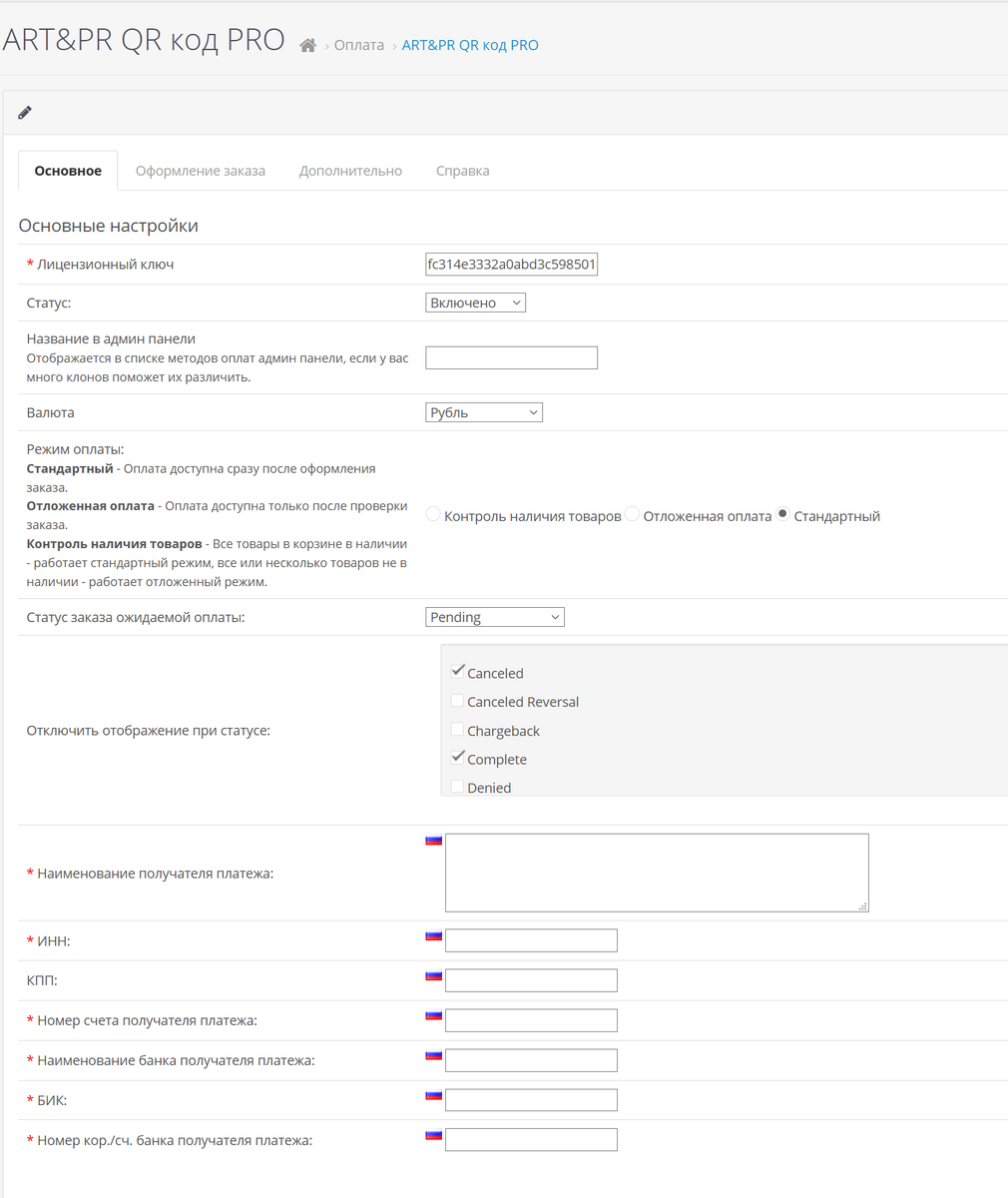Open the Статус dropdown showing Включено

pyautogui.click(x=475, y=302)
